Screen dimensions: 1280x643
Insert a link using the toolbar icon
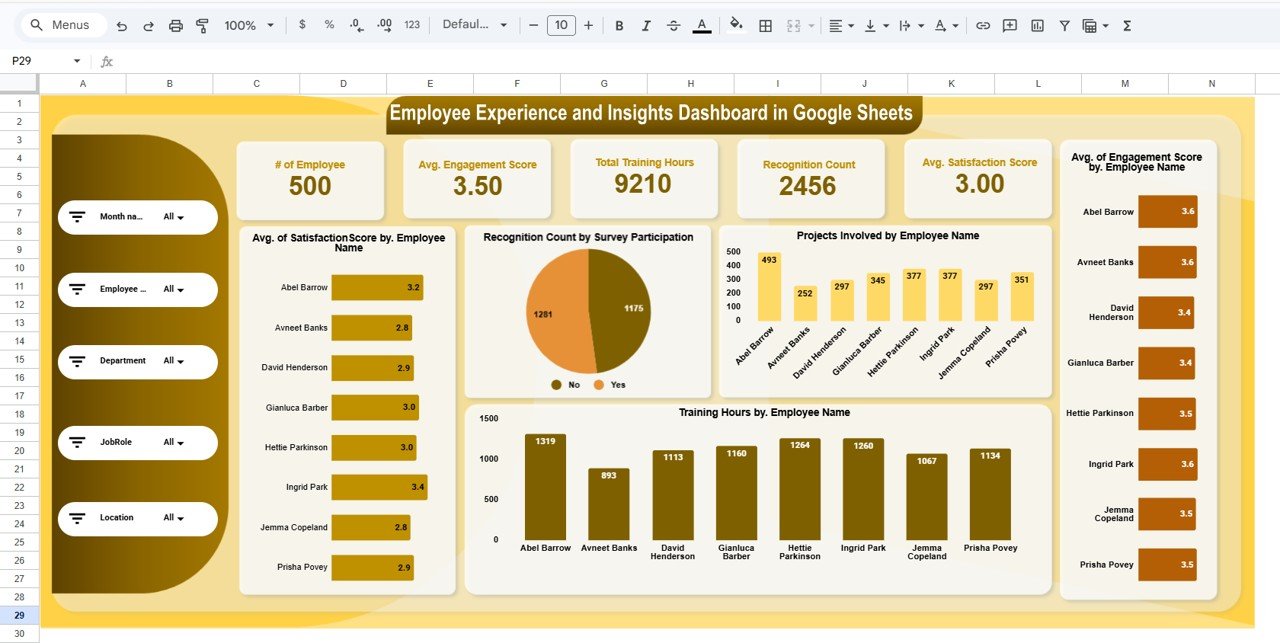(983, 25)
